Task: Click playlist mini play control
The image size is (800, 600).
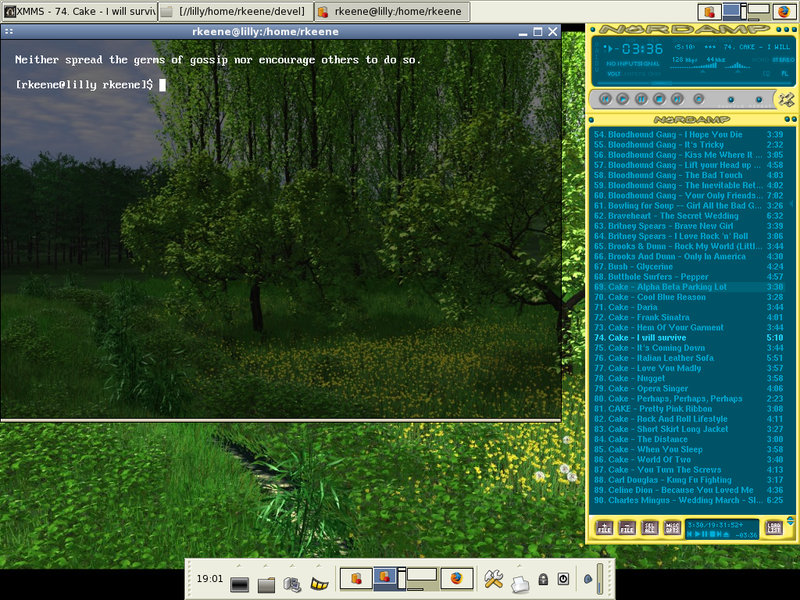Action: [x=697, y=534]
